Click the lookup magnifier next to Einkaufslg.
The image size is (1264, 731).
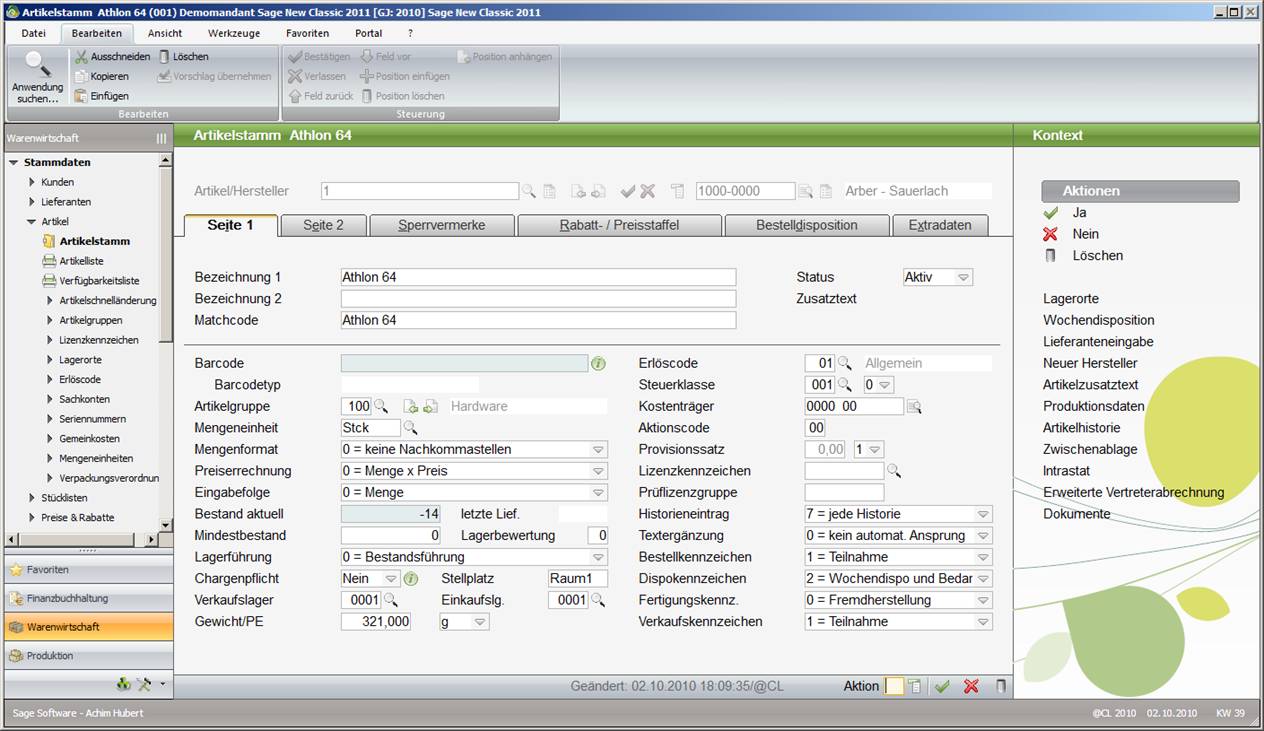tap(598, 600)
